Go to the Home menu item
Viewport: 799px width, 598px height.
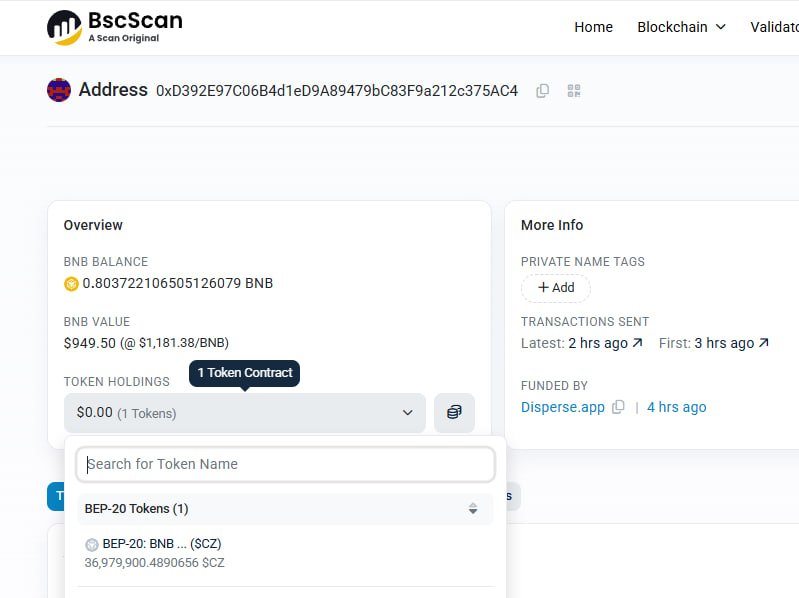coord(593,27)
